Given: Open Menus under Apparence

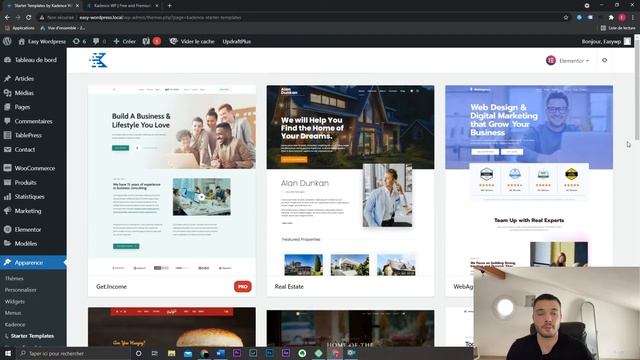Looking at the screenshot, I should (13, 313).
